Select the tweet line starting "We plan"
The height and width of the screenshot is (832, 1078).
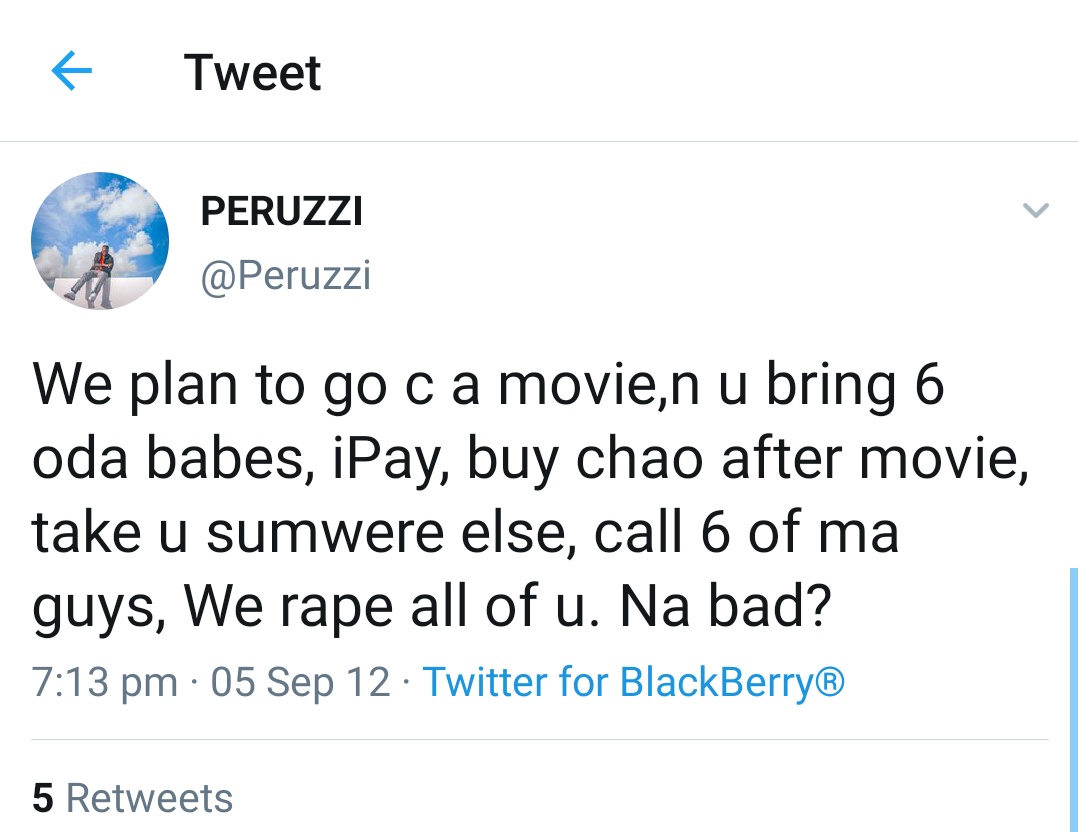click(487, 385)
